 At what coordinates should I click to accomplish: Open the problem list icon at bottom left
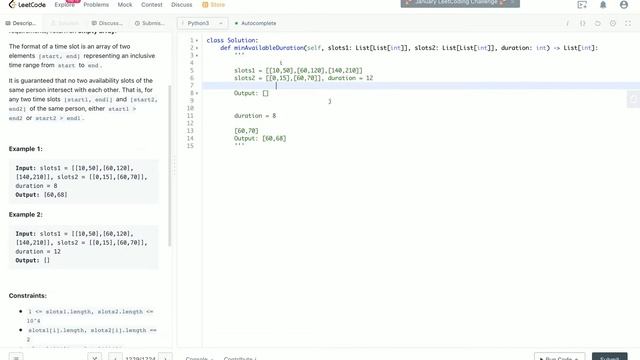pyautogui.click(x=16, y=357)
